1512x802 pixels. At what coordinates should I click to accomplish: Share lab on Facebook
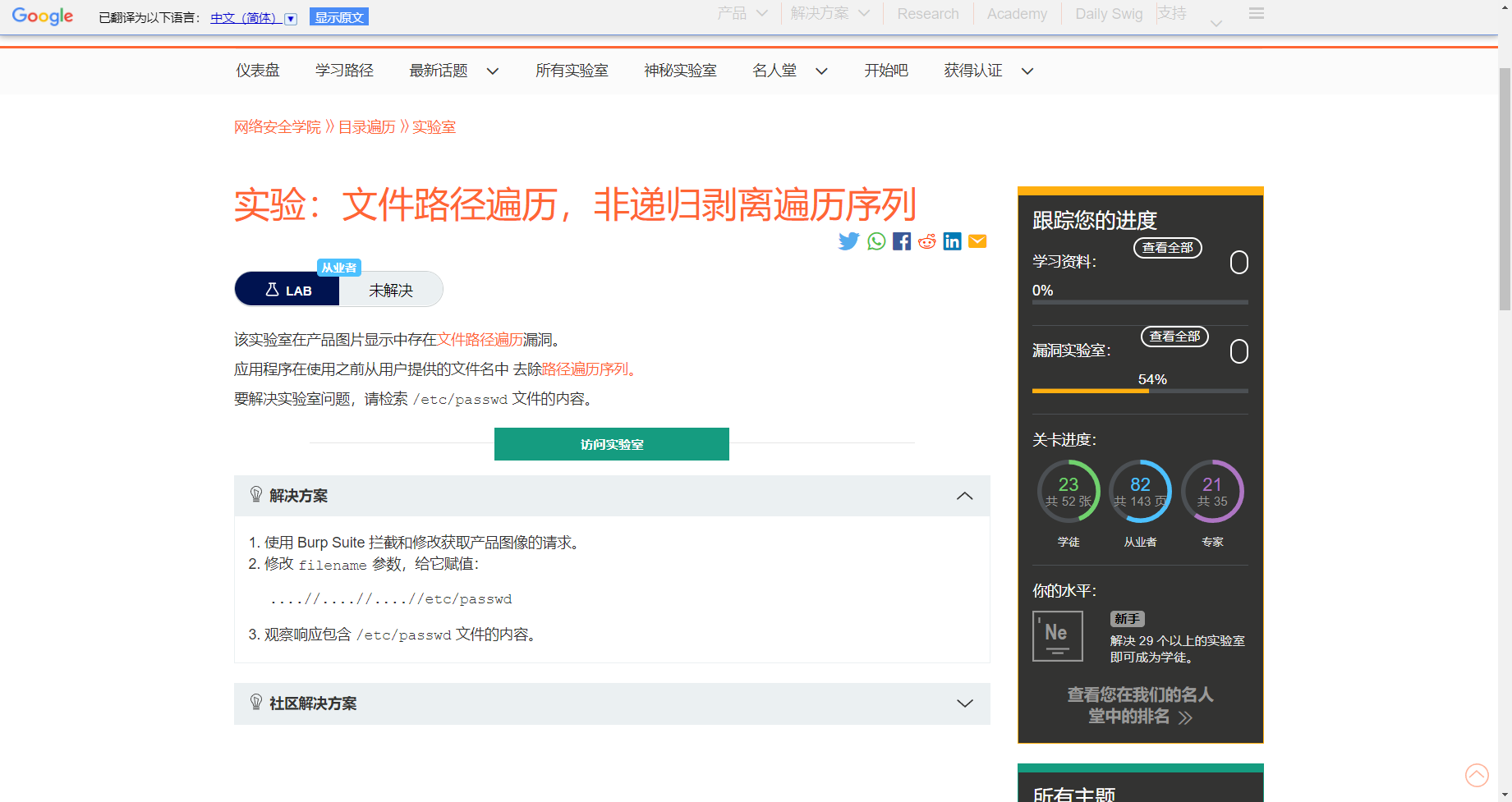902,241
